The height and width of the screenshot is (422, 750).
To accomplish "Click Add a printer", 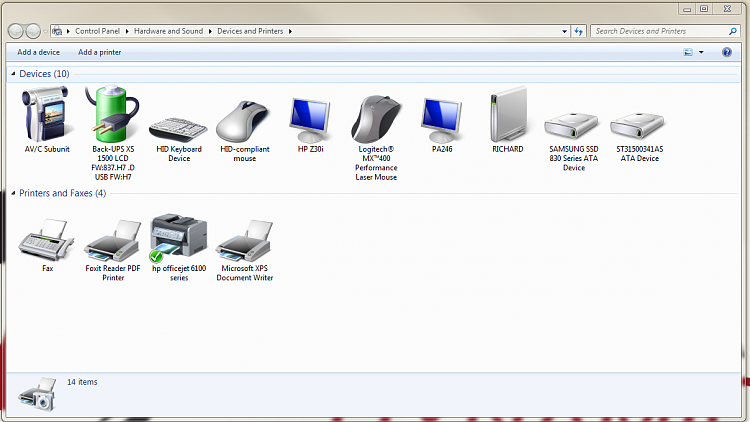I will coord(99,52).
